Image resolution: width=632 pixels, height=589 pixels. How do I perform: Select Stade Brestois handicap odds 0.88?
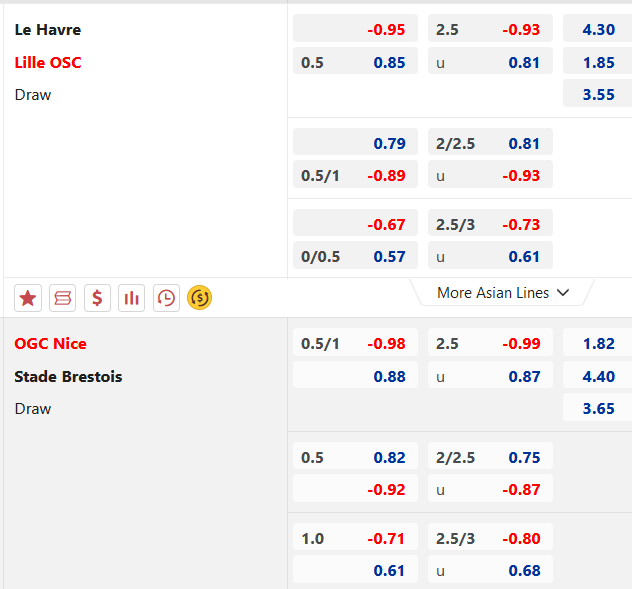355,375
